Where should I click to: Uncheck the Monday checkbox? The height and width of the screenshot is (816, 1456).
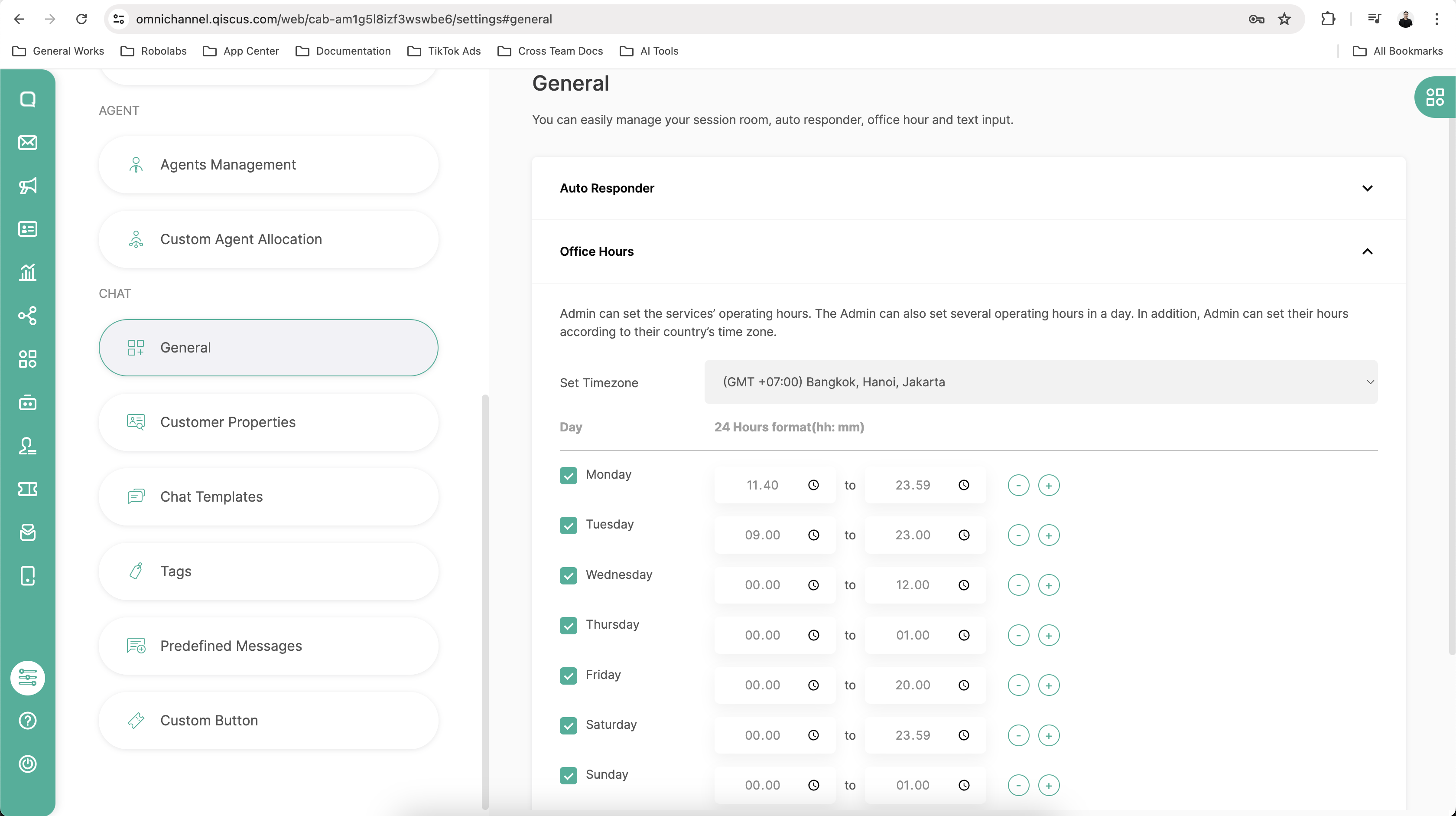[x=568, y=475]
